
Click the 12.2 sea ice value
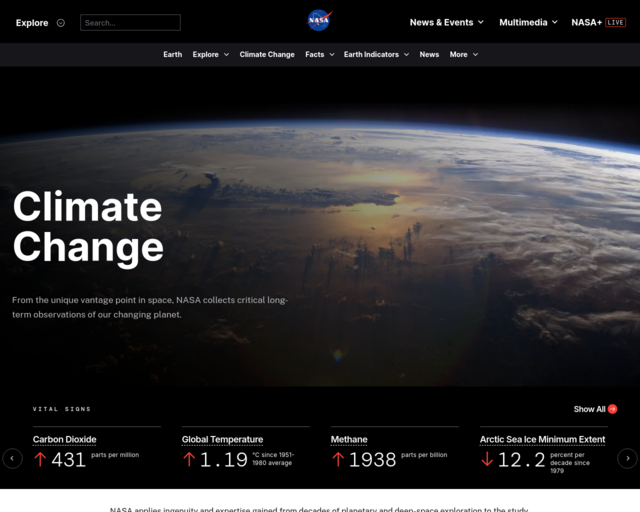click(522, 460)
